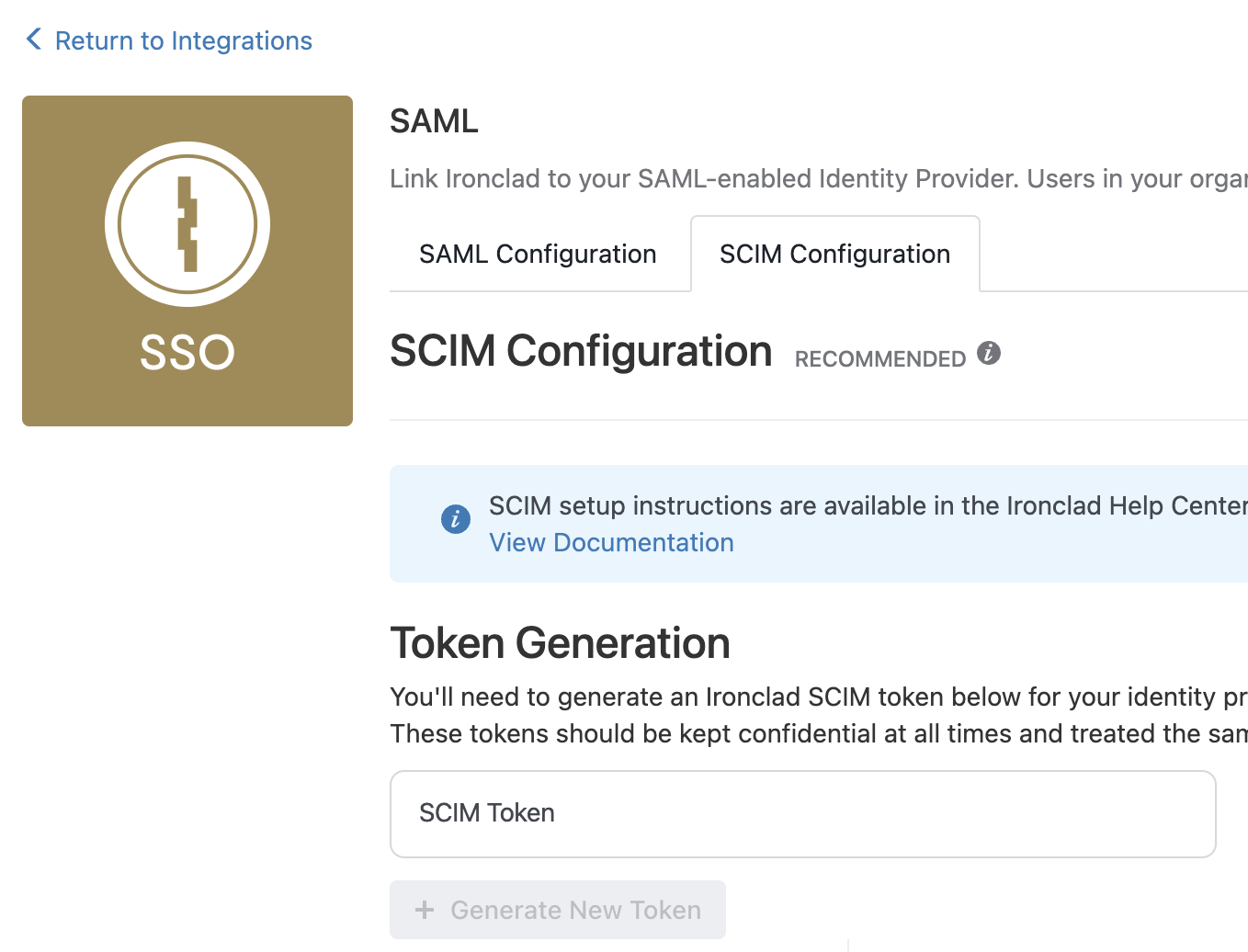Click the circular key symbol inside the gold tile

coord(187,223)
